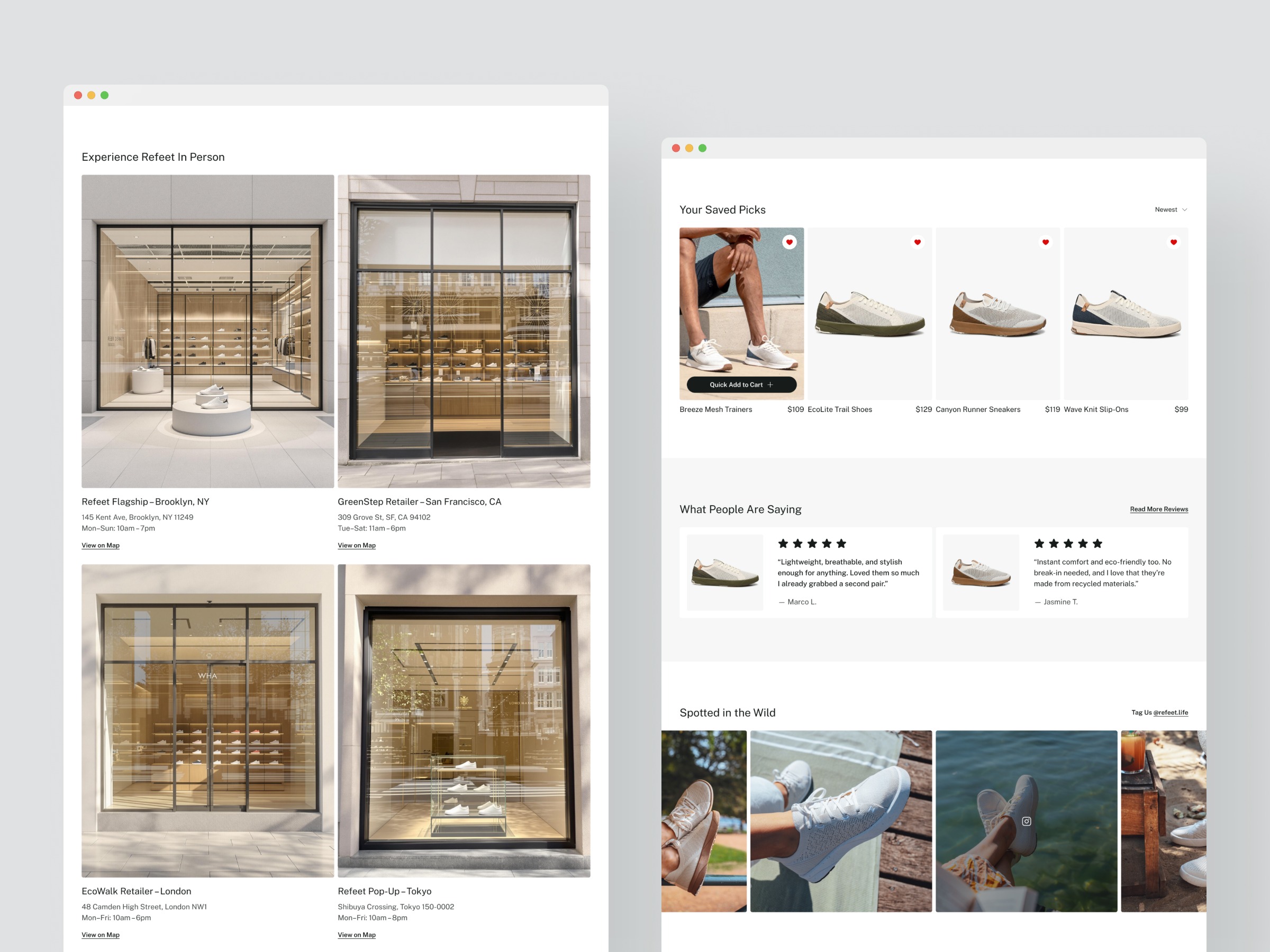Open Read More Reviews link
This screenshot has width=1270, height=952.
pos(1159,509)
